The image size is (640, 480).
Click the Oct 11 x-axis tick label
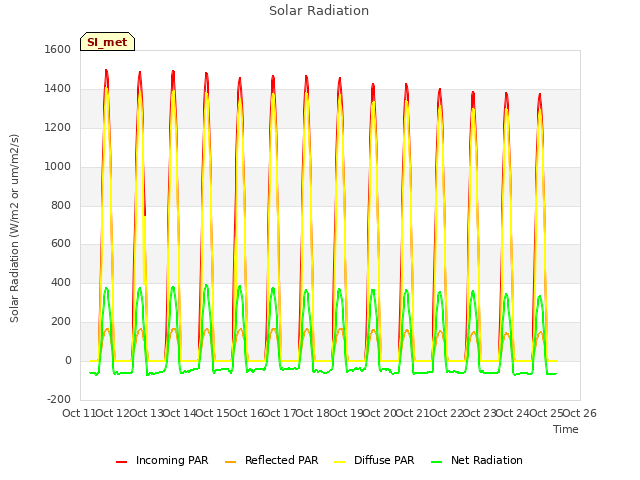79,413
